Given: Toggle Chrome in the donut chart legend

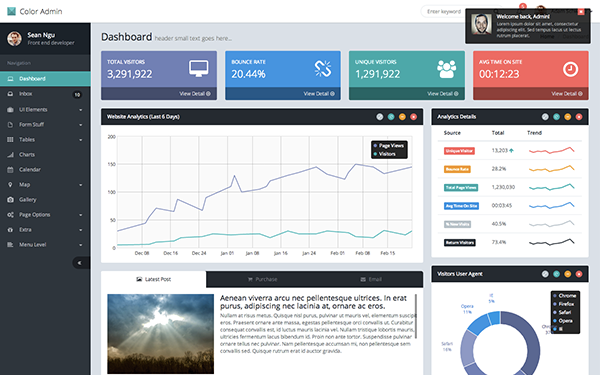Looking at the screenshot, I should pyautogui.click(x=564, y=296).
